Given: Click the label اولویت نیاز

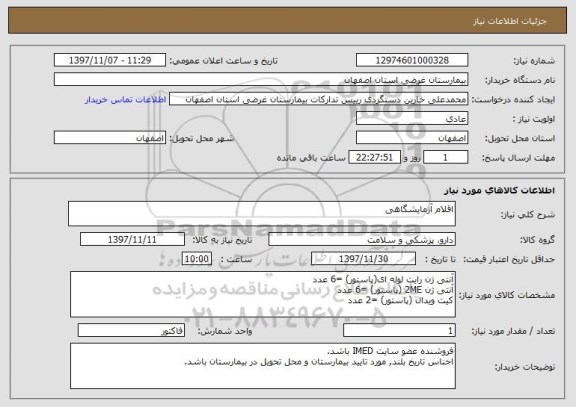Looking at the screenshot, I should pos(534,119).
